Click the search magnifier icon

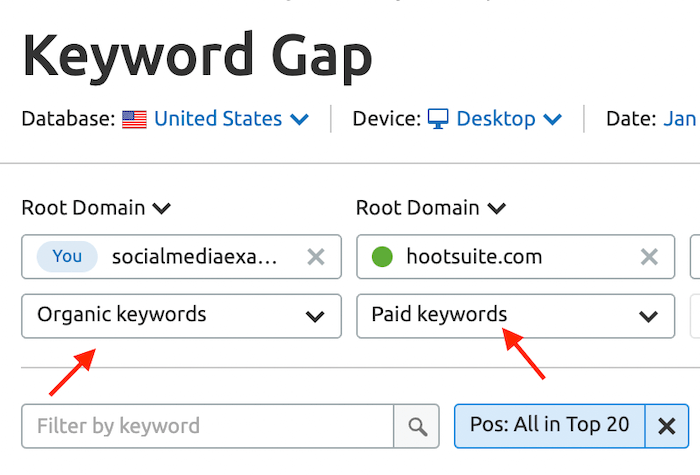pyautogui.click(x=417, y=426)
